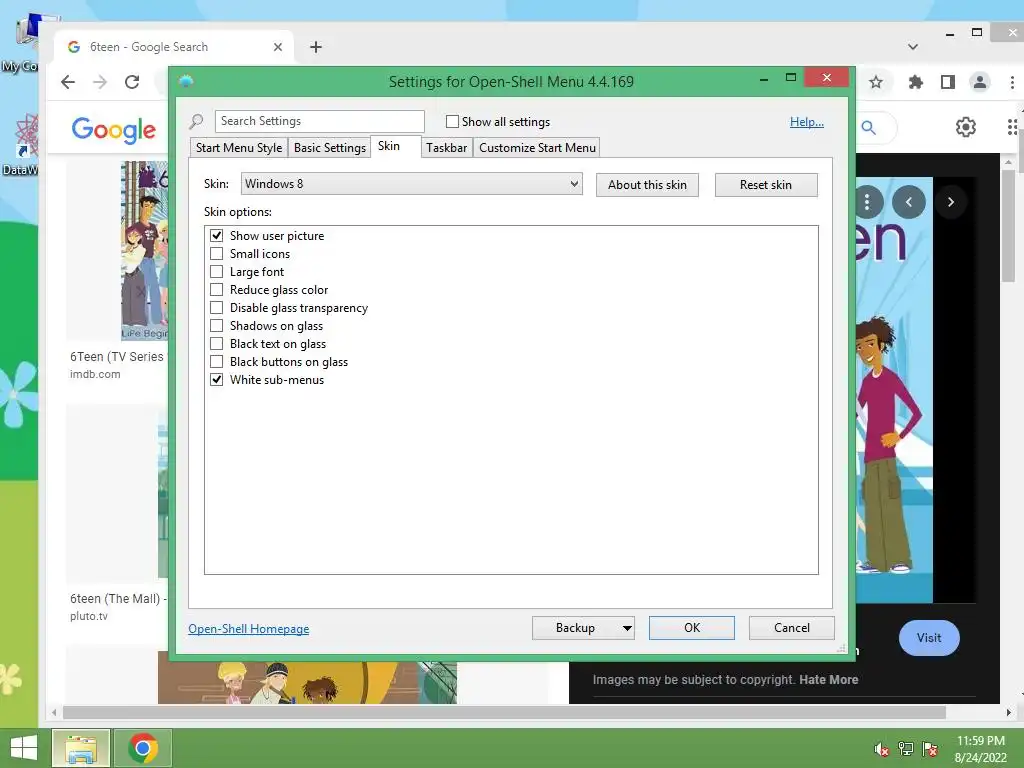Viewport: 1024px width, 768px height.
Task: Open DataW desktop shortcut
Action: (21, 145)
